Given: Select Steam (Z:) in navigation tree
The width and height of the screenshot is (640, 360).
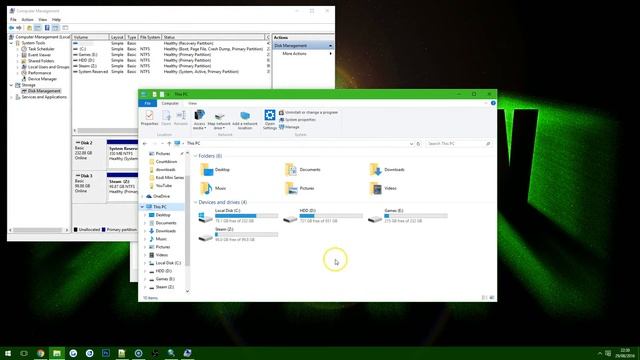Looking at the screenshot, I should (x=161, y=287).
